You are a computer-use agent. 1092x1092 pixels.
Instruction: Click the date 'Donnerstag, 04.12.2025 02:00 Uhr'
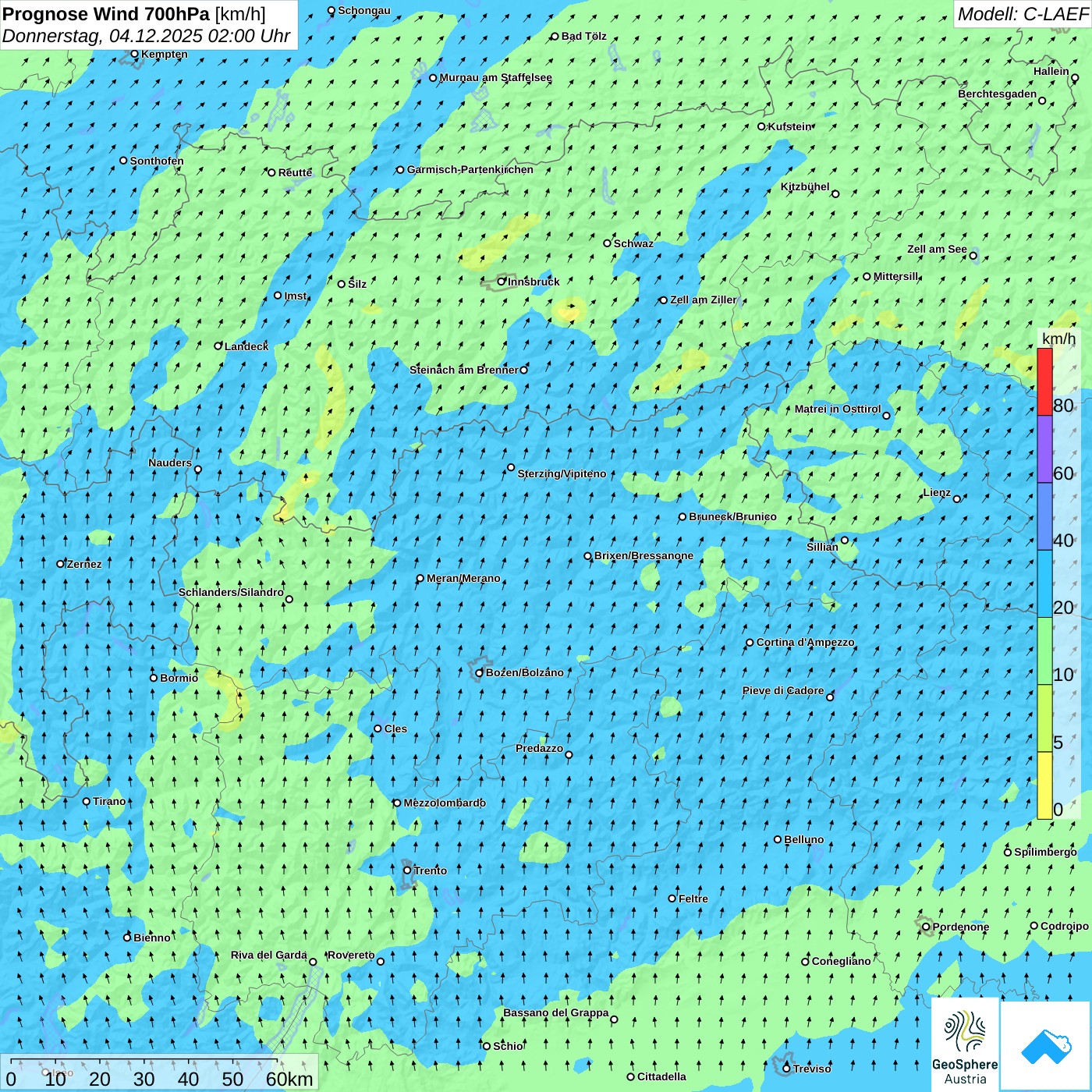click(146, 36)
